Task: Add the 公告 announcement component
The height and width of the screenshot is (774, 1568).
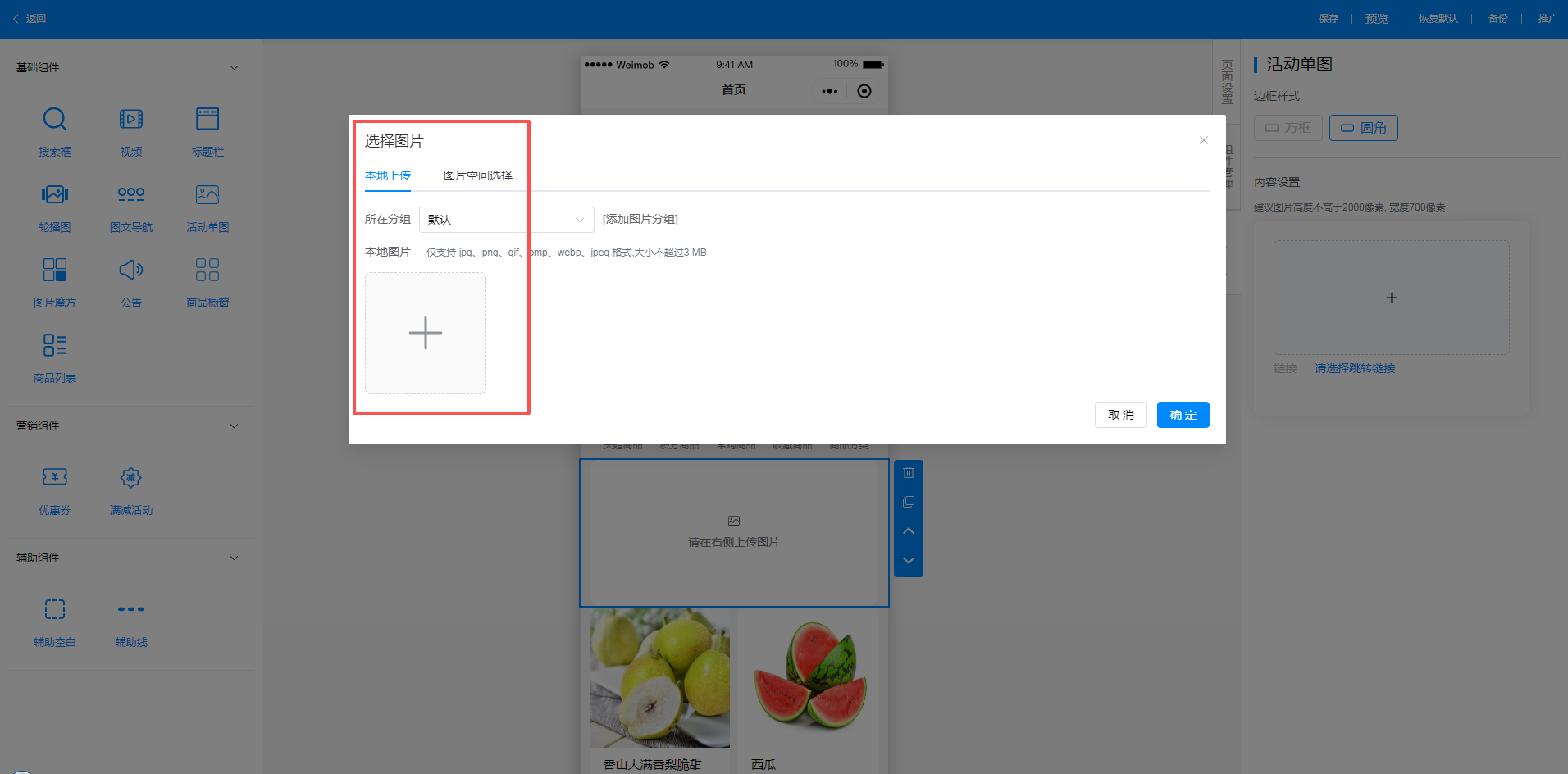Action: [131, 281]
